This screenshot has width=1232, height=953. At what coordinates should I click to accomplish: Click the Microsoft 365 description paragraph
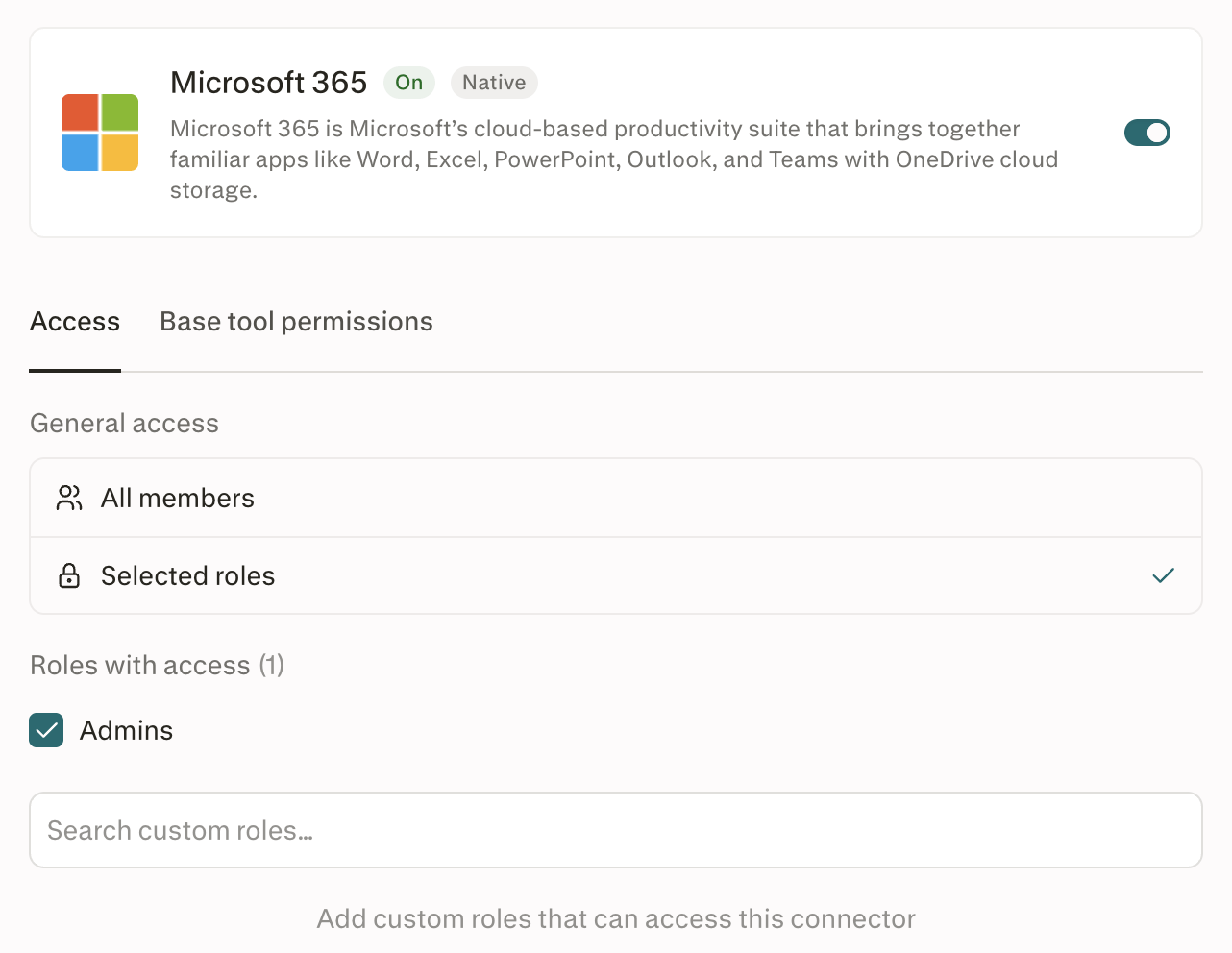click(x=614, y=159)
